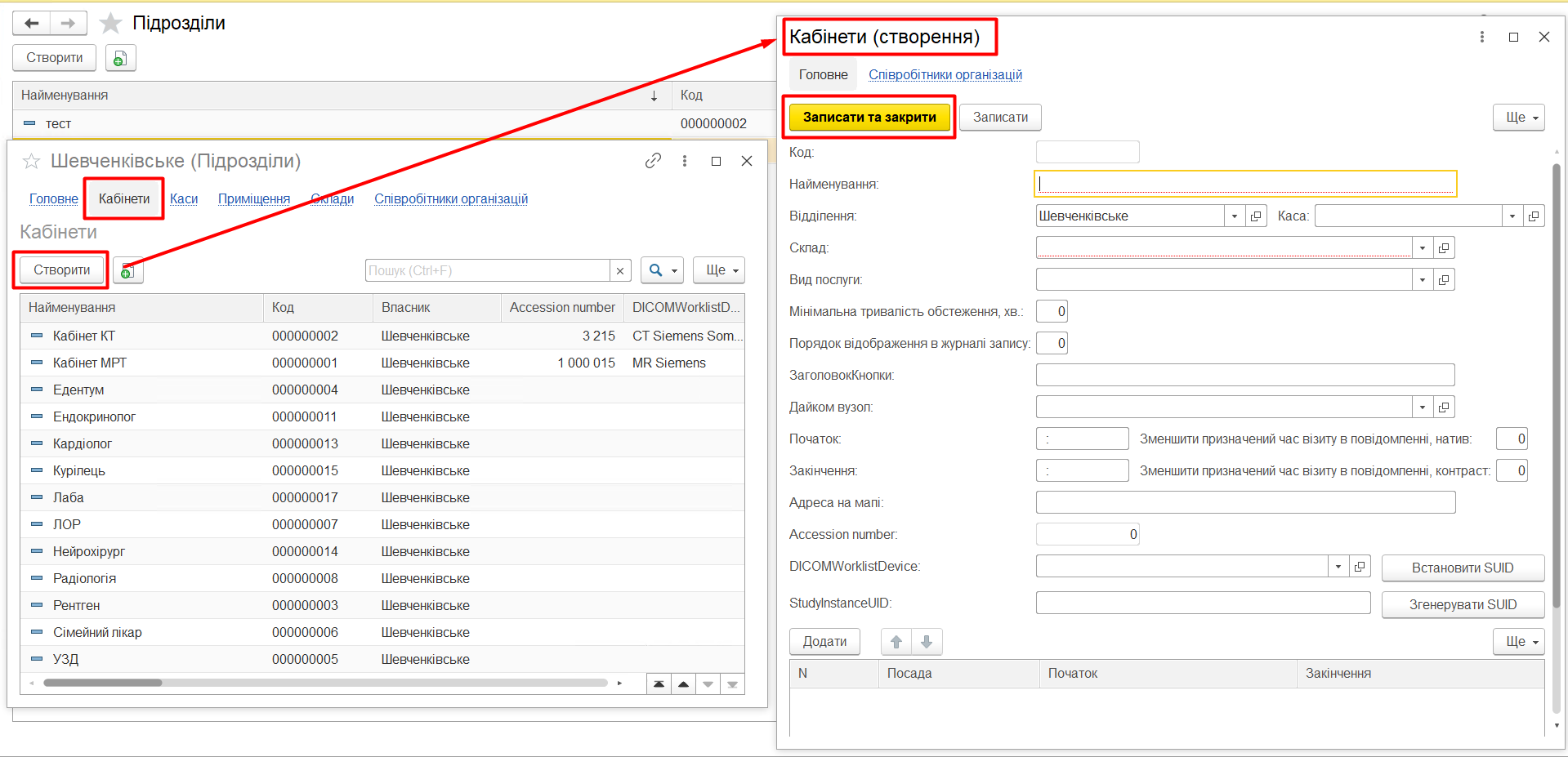Click the Згенерувати SUID button
Image resolution: width=1568 pixels, height=757 pixels.
pos(1462,605)
